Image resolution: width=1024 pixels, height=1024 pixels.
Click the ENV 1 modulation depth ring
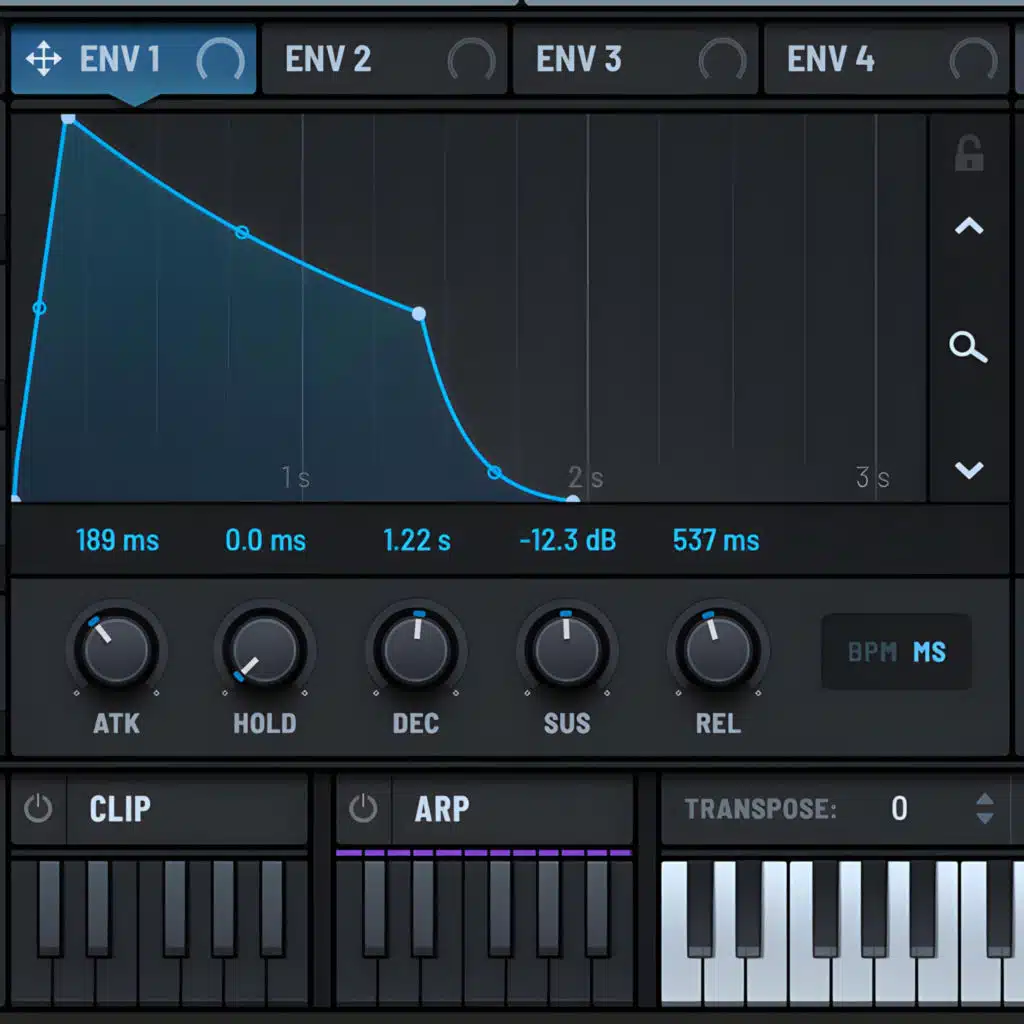click(x=220, y=62)
